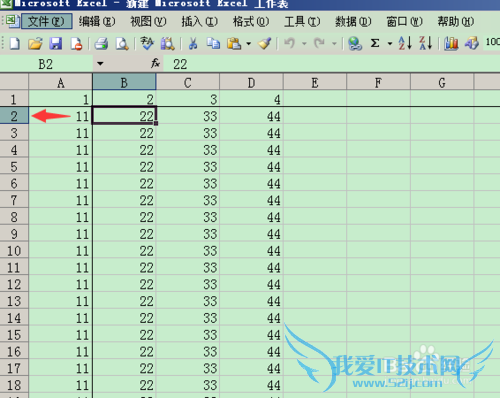The width and height of the screenshot is (500, 398).
Task: Select column B header
Action: click(124, 82)
